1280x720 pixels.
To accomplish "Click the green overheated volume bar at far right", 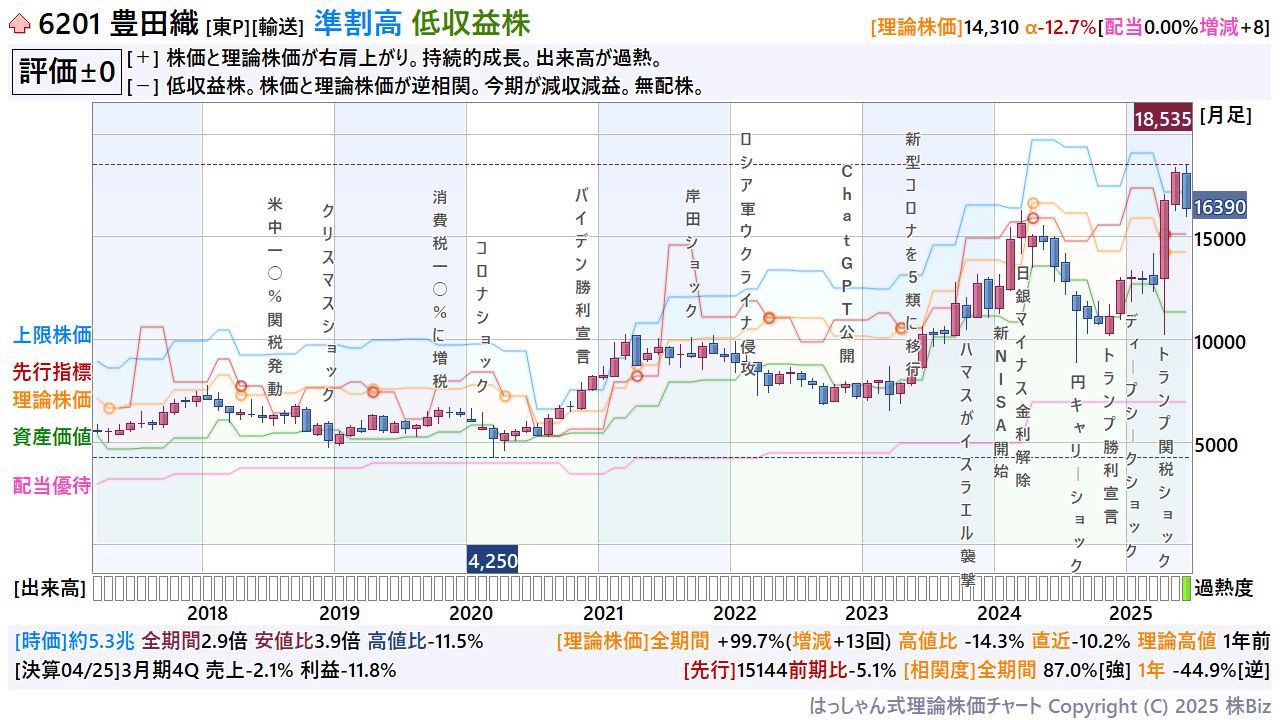I will click(x=1187, y=587).
